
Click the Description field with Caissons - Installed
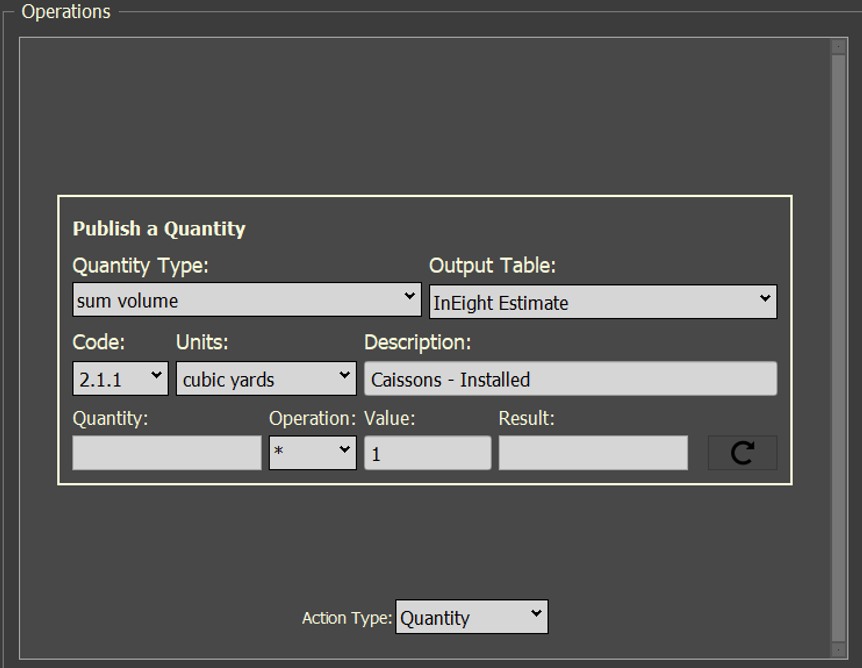(x=570, y=379)
